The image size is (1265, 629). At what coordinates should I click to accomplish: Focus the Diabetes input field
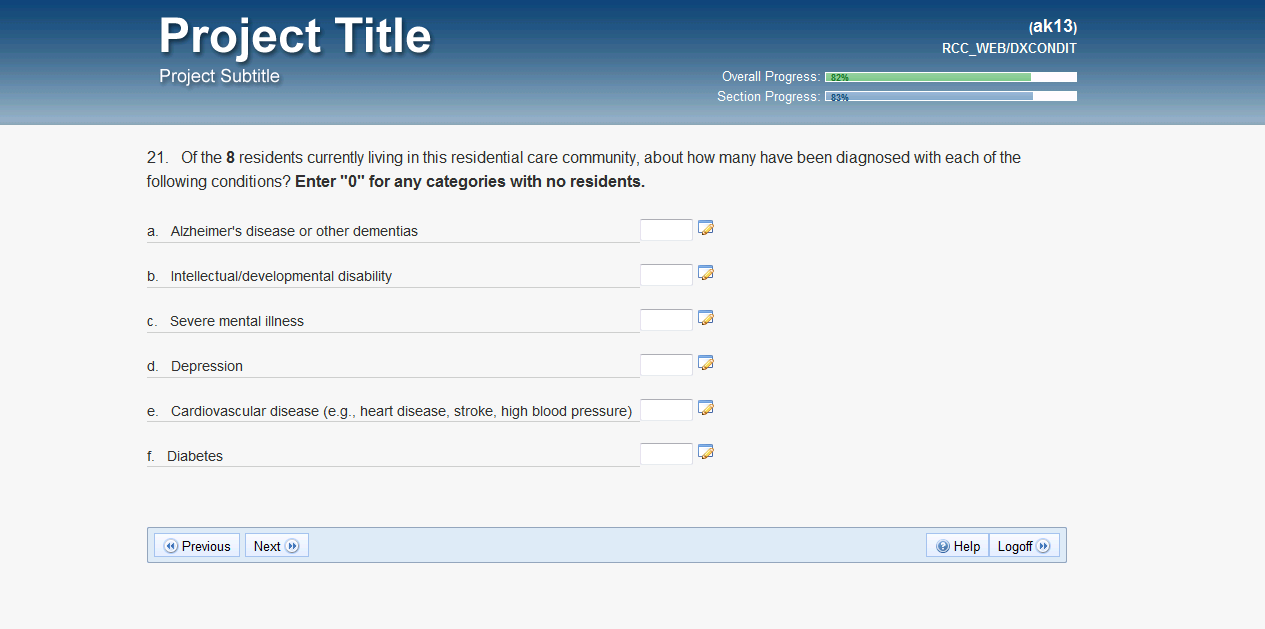(666, 454)
